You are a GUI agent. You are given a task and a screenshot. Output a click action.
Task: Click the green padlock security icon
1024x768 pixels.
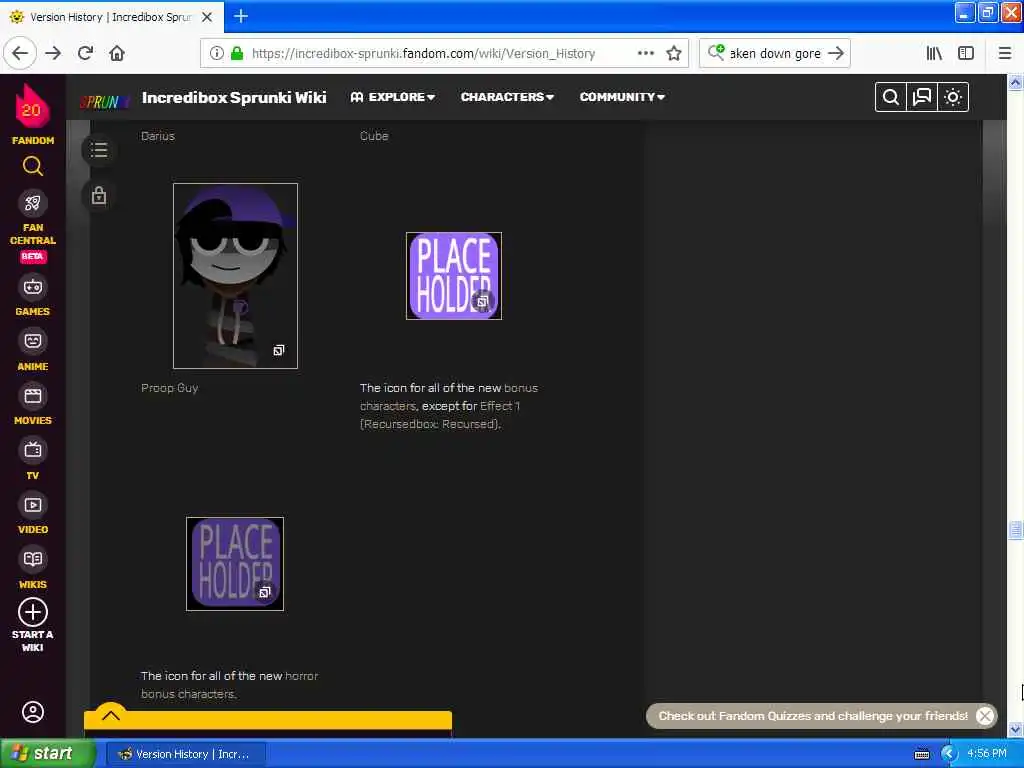pos(238,54)
